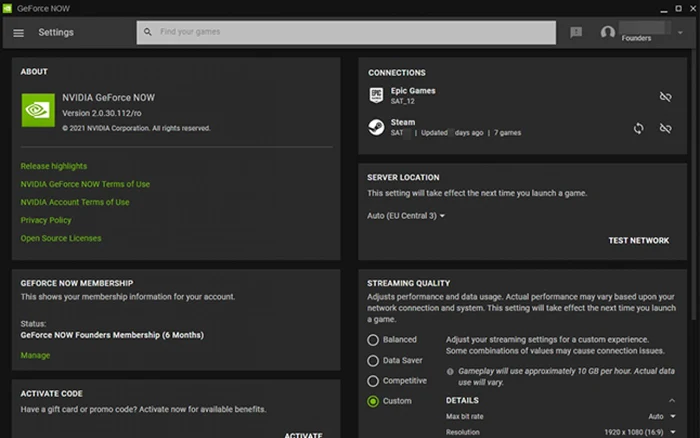Unlink the Steam account
Viewport: 700px width, 438px height.
coord(665,128)
